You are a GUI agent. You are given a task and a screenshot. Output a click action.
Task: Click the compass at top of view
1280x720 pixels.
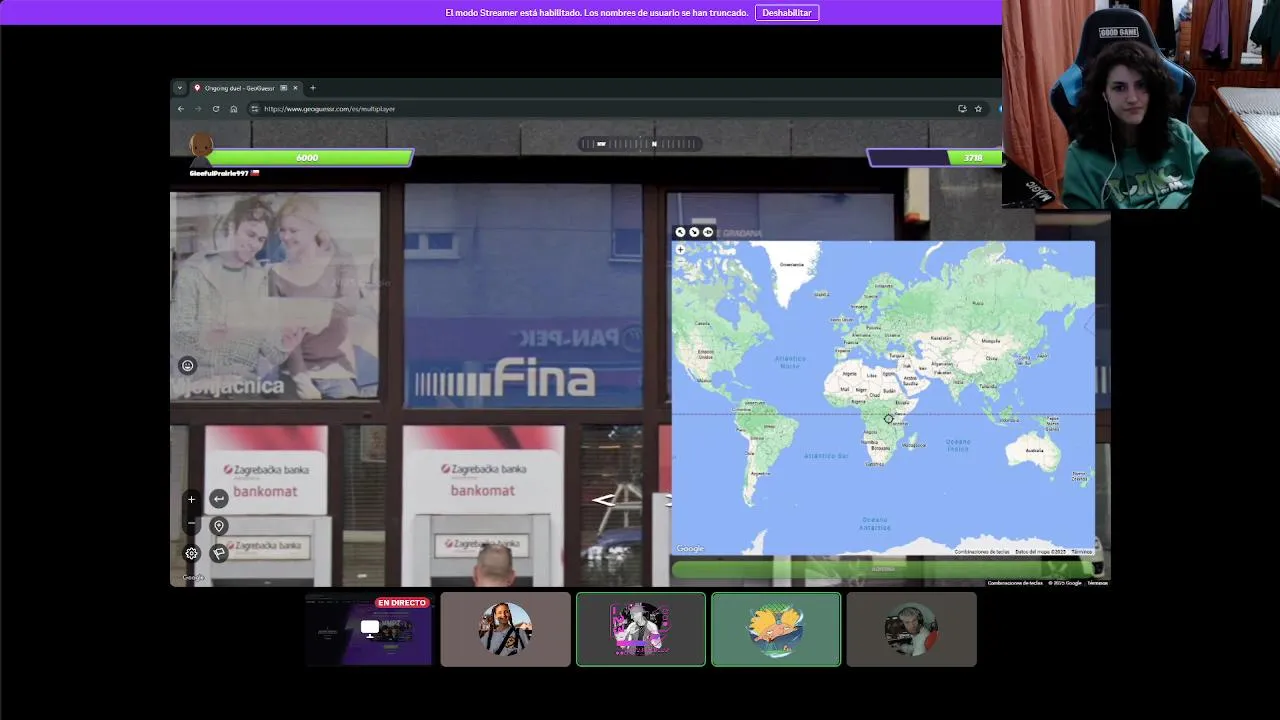(640, 144)
